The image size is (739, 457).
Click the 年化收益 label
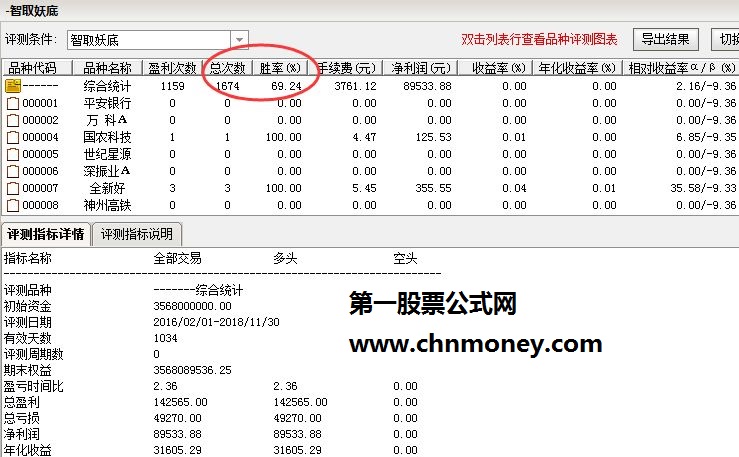[27, 450]
